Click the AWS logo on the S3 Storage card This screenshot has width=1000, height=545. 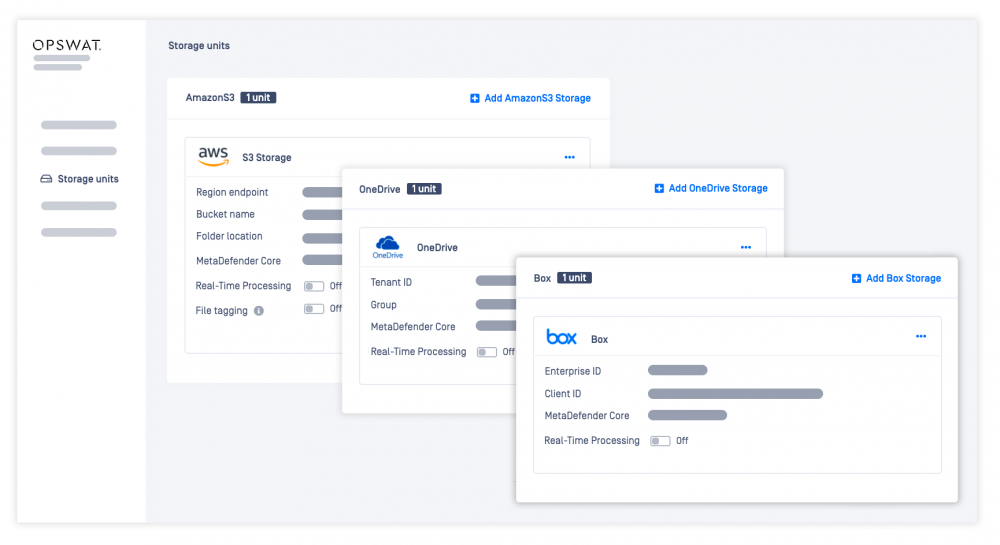tap(213, 156)
